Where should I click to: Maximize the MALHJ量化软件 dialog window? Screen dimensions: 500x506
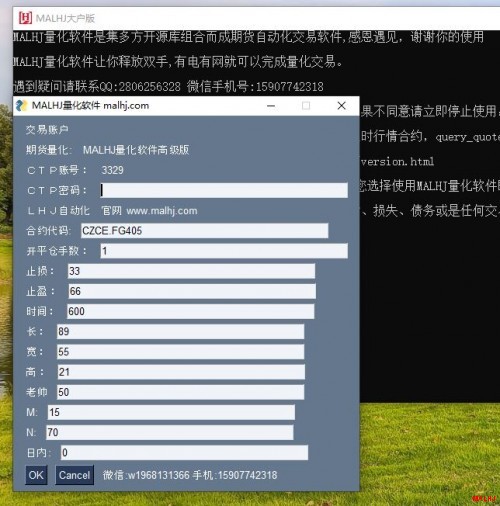point(306,106)
